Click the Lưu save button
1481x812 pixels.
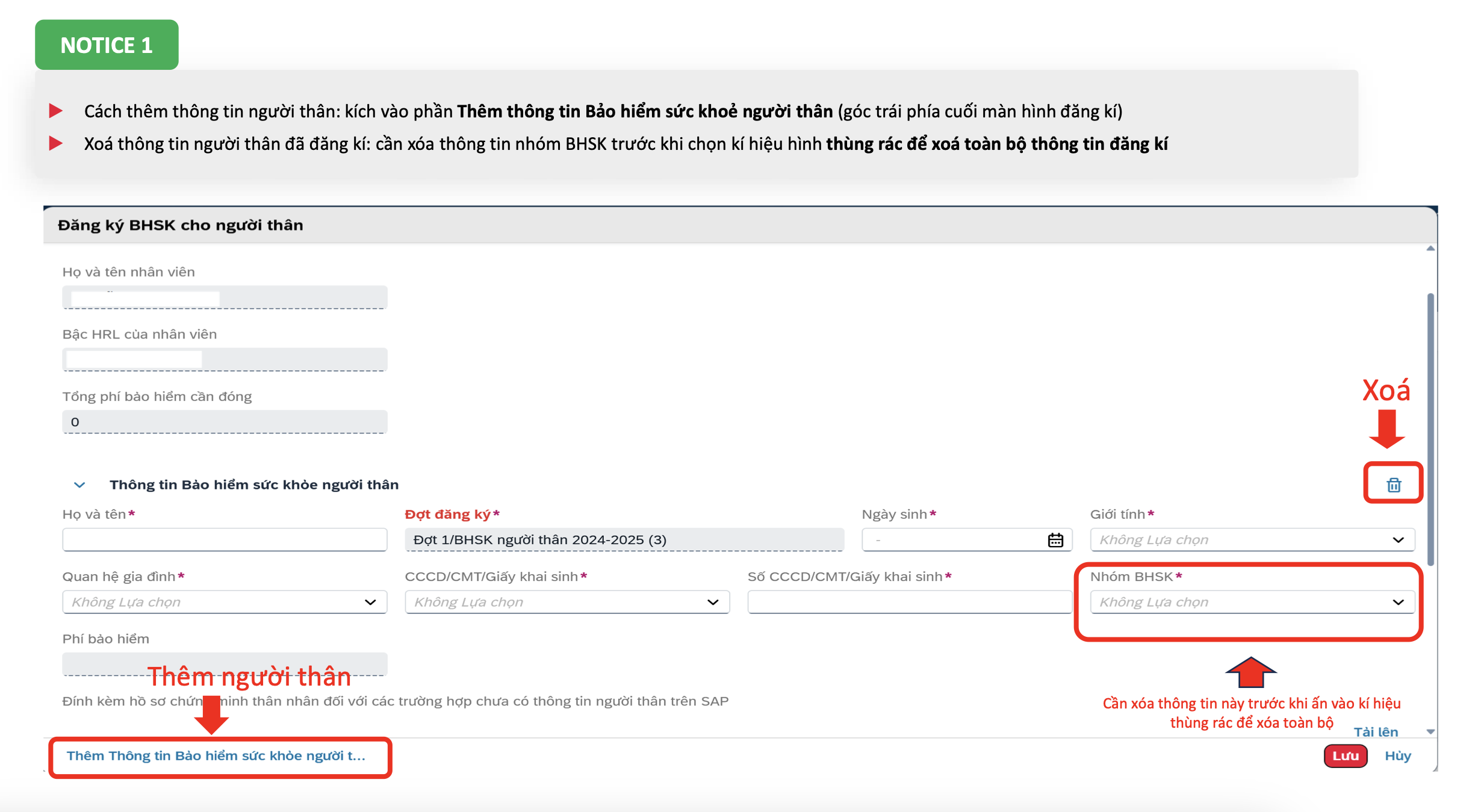[x=1346, y=756]
